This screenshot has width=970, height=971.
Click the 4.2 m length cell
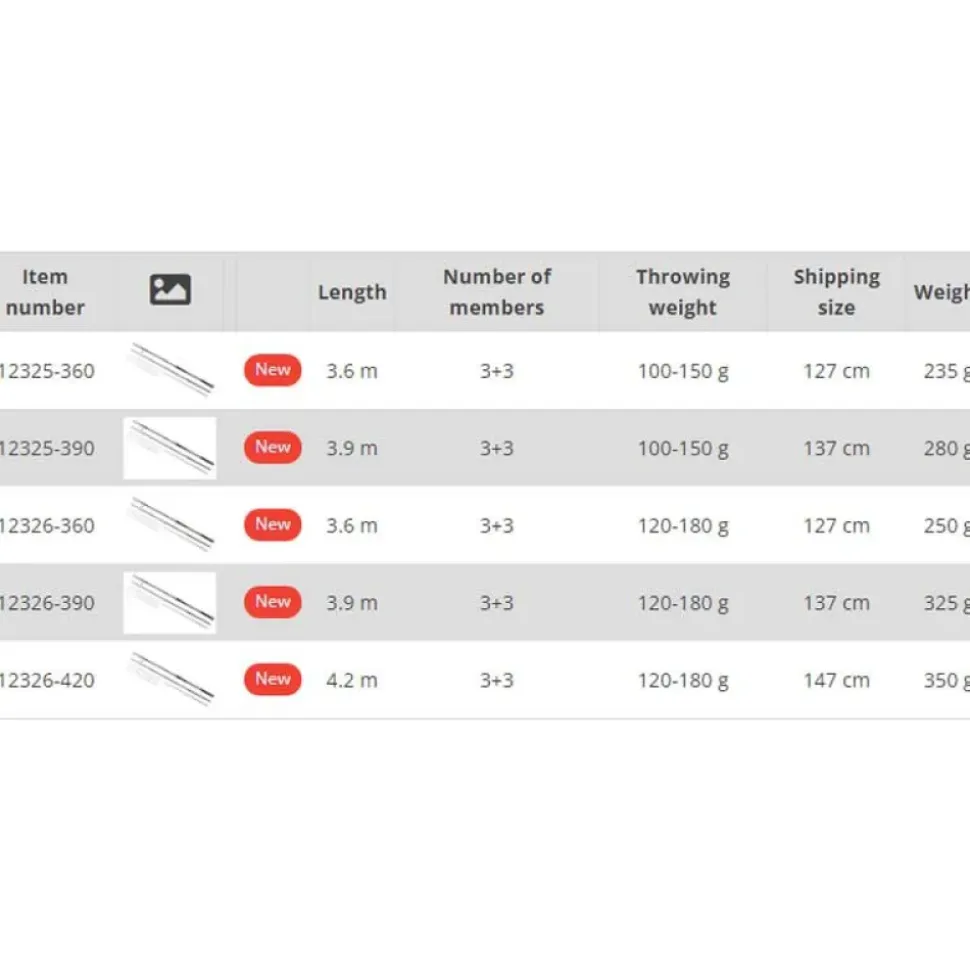352,681
